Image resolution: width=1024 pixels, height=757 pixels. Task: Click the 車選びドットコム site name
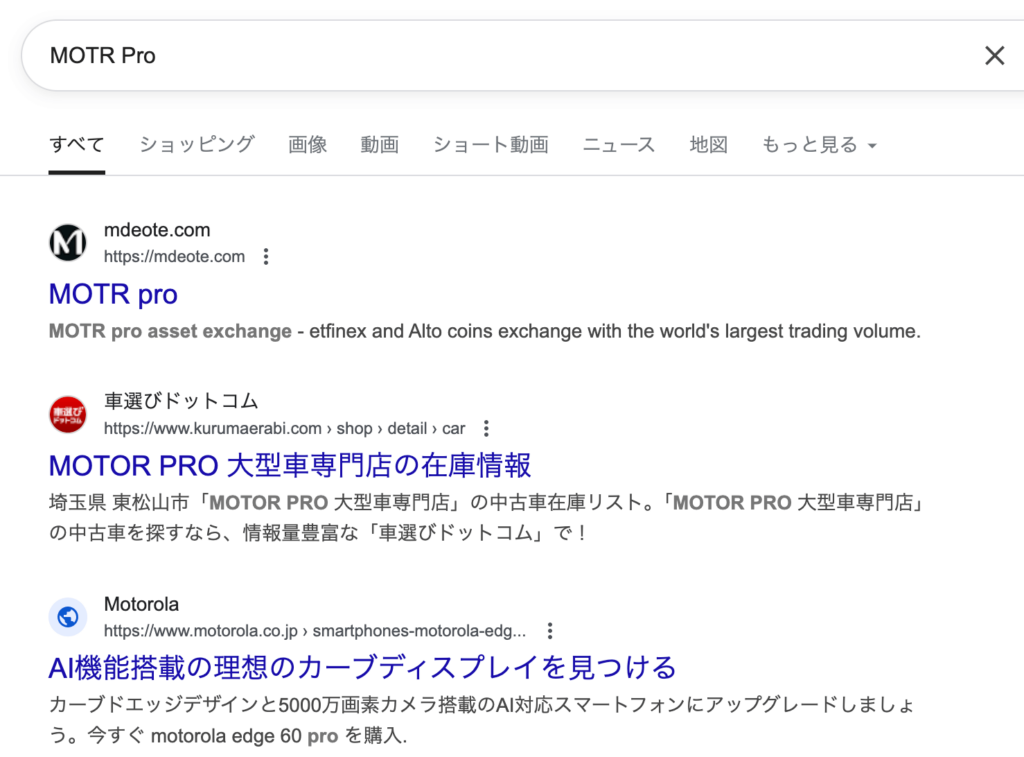point(181,401)
